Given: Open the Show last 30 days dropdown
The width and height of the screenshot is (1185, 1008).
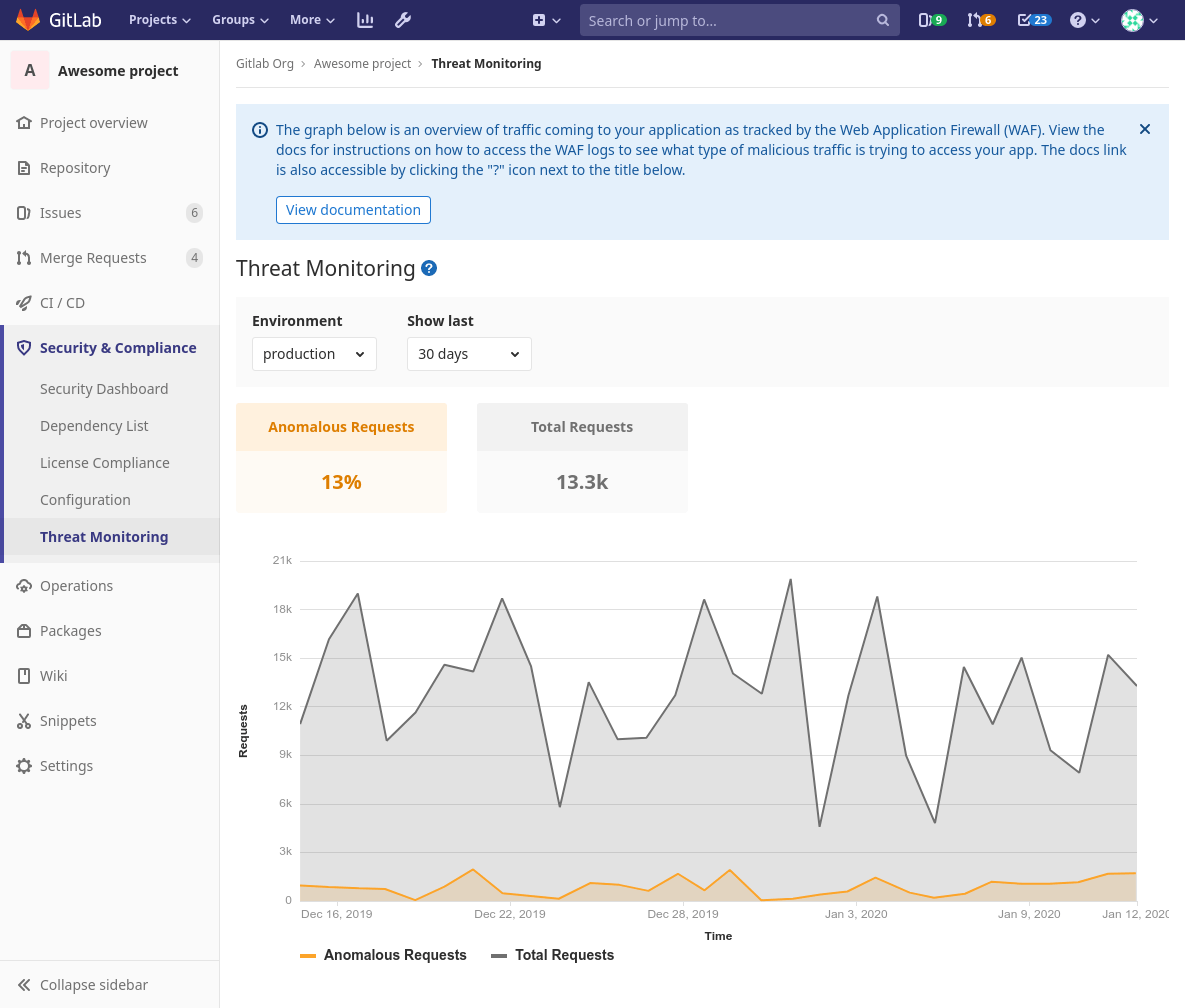Looking at the screenshot, I should point(469,353).
